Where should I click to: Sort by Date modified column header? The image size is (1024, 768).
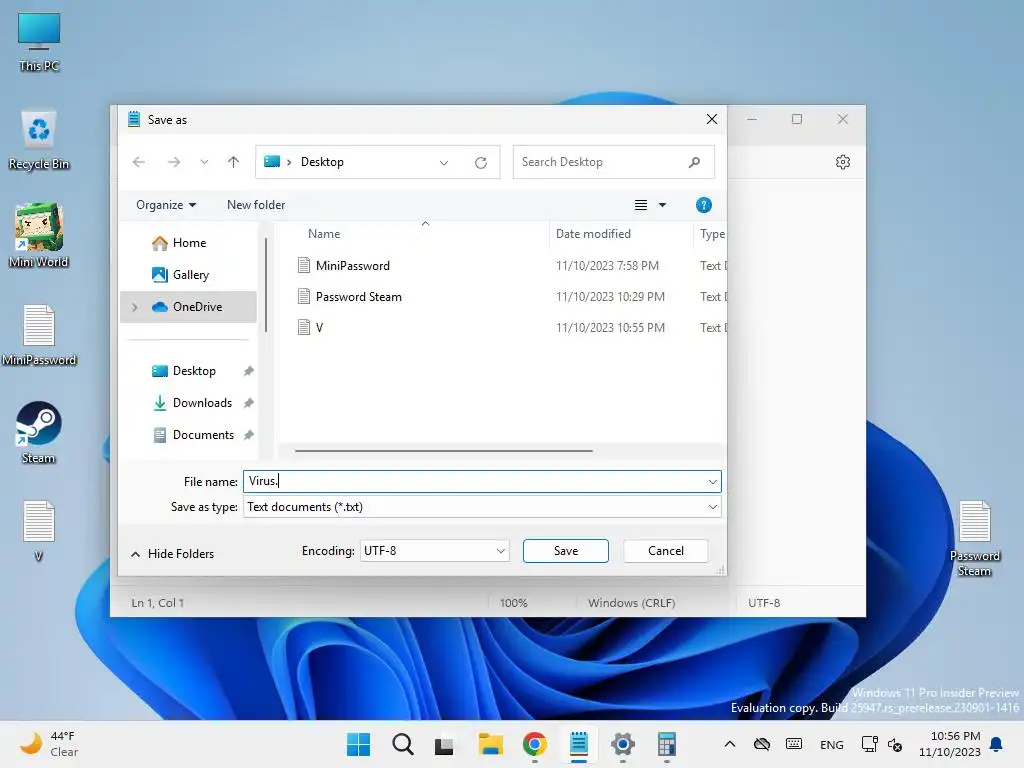(593, 234)
